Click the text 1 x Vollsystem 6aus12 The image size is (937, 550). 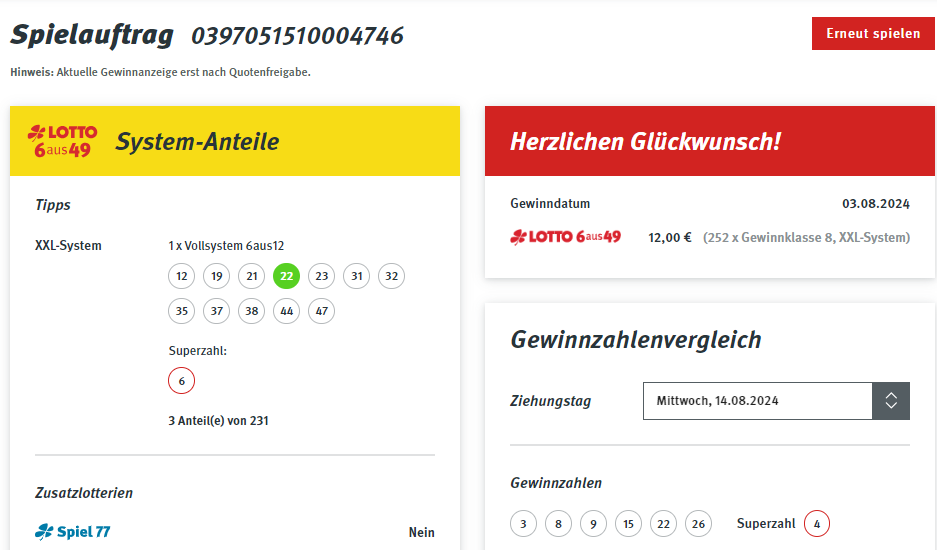coord(226,246)
